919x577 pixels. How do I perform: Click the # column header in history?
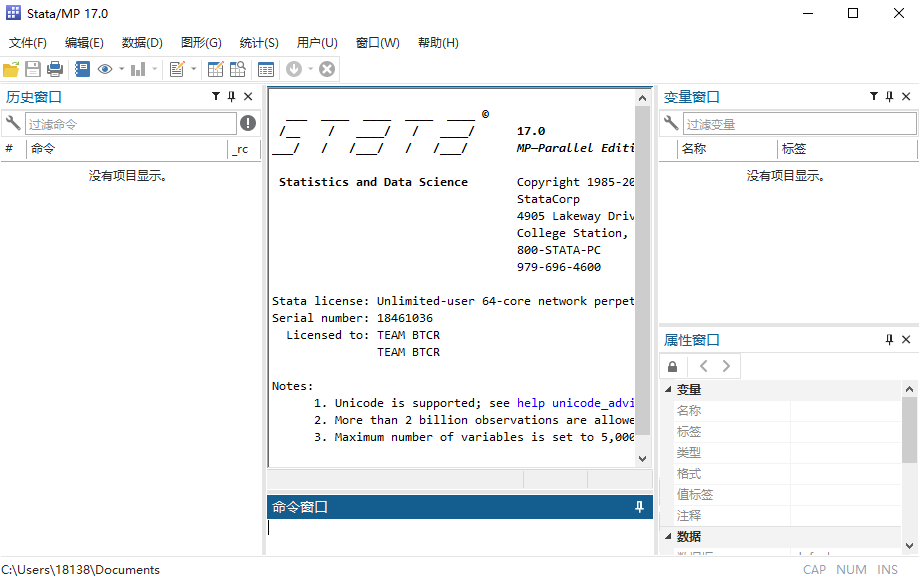click(x=13, y=149)
